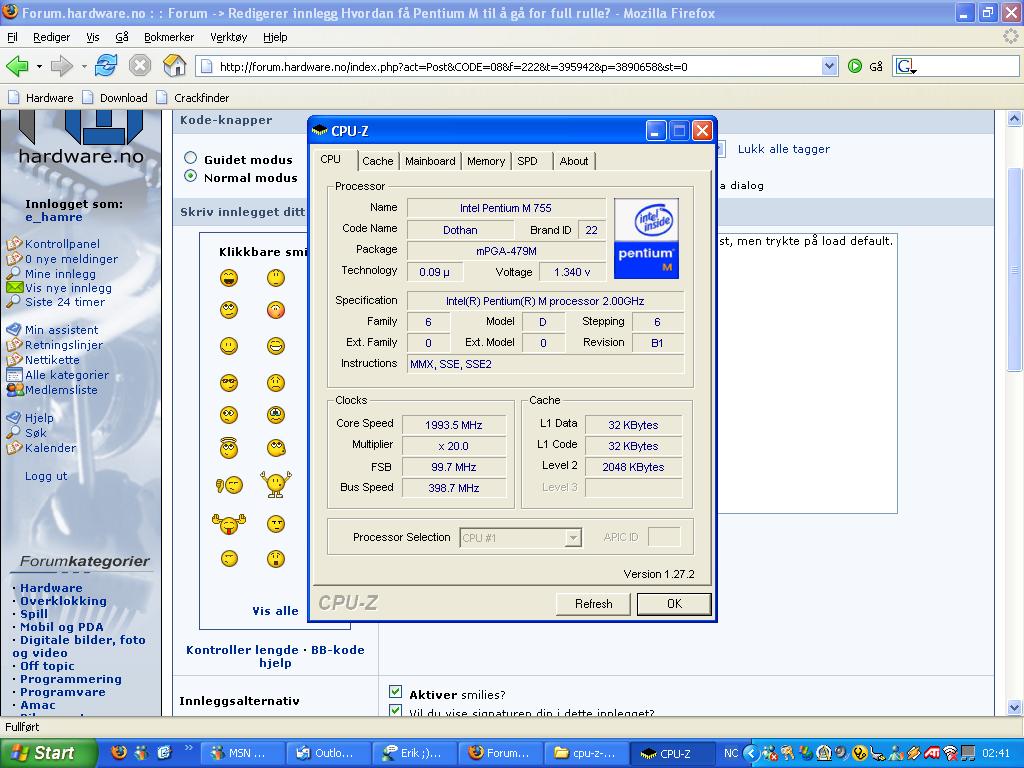The width and height of the screenshot is (1024, 768).
Task: Insert the angel halo smiley
Action: tap(229, 447)
